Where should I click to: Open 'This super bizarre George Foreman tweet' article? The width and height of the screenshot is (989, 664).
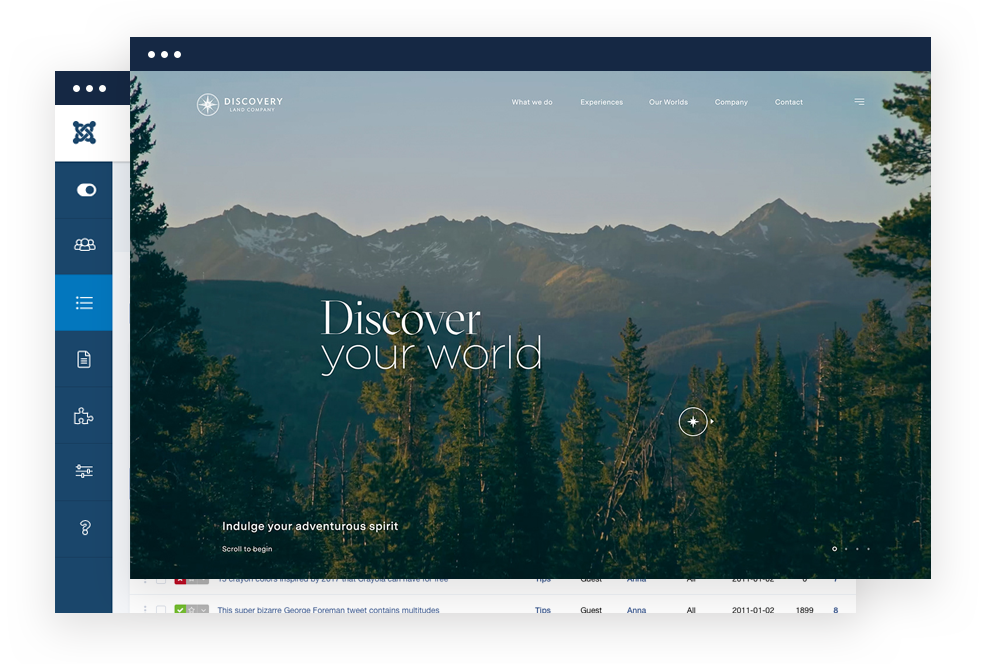pos(328,610)
